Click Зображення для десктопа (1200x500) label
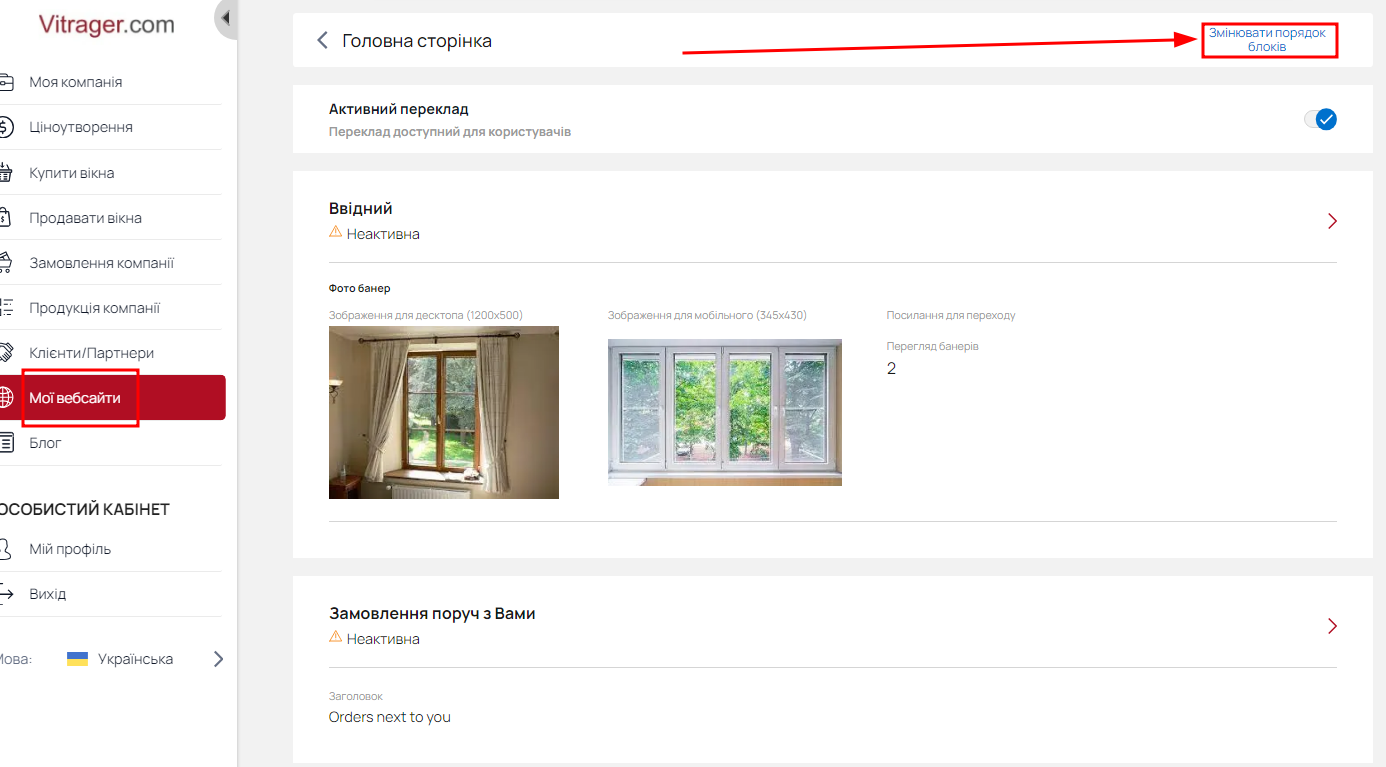 coord(426,315)
